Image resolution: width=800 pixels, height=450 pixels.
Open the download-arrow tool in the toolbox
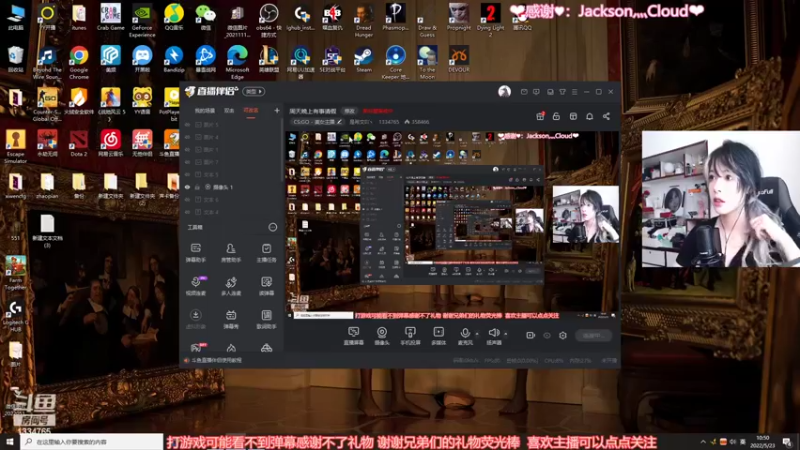[195, 319]
